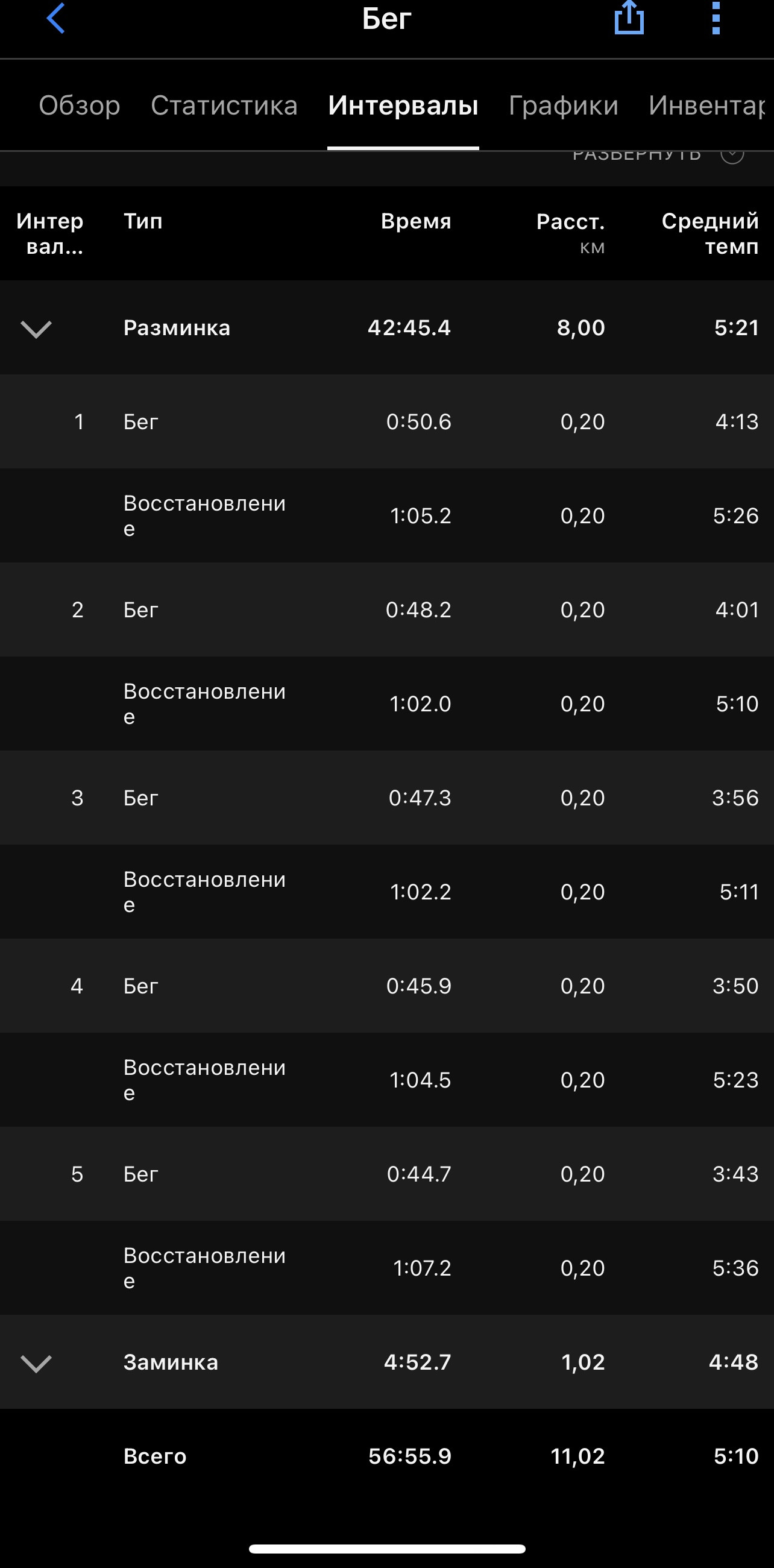Switch to the Обзор tab

80,105
